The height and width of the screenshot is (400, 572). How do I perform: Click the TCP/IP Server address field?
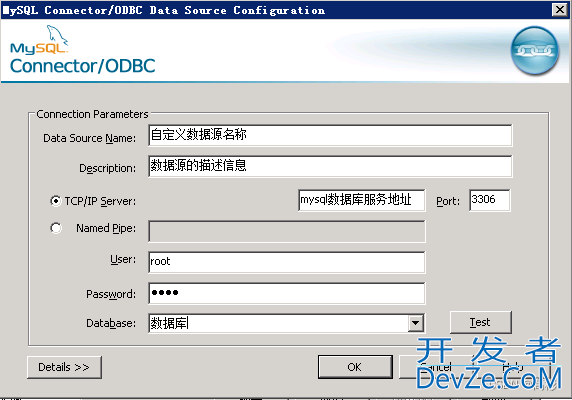tap(362, 200)
